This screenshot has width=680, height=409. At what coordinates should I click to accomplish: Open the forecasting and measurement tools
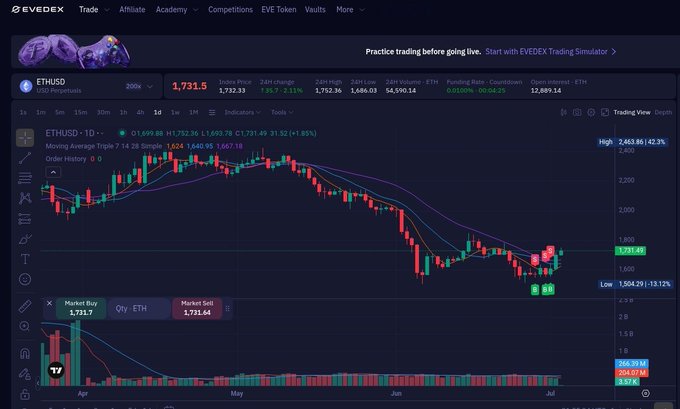pos(25,219)
